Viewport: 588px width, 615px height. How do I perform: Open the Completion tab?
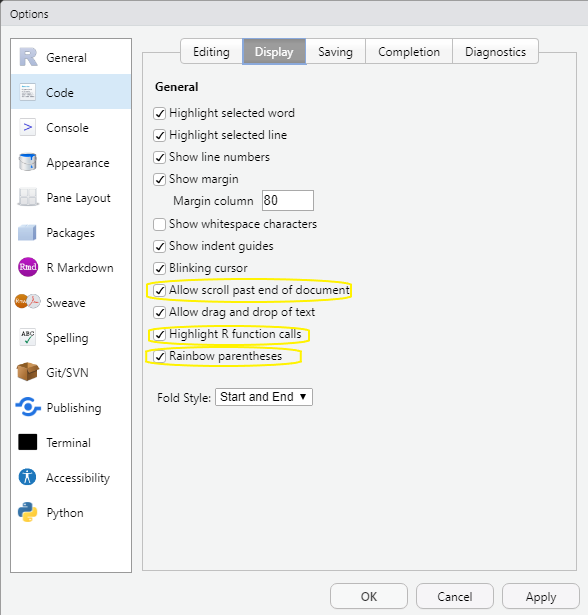[x=409, y=51]
